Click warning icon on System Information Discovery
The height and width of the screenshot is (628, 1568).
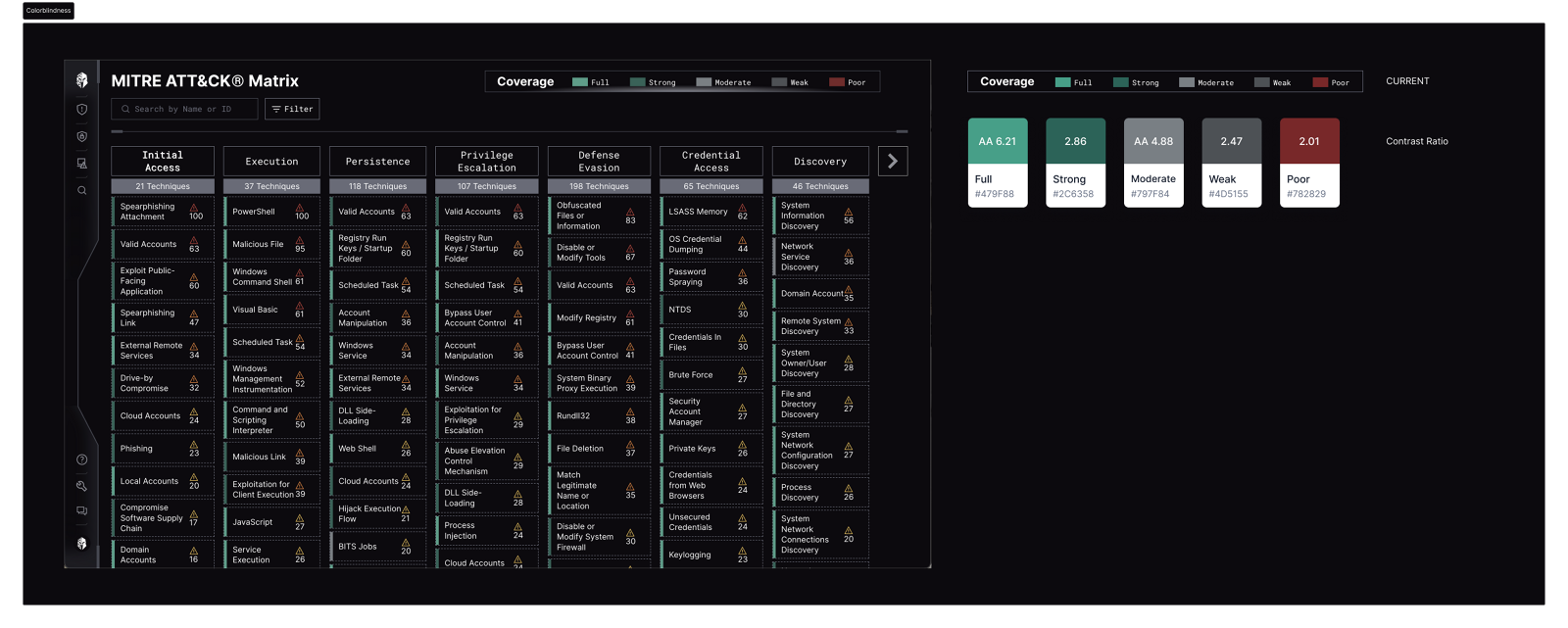click(x=849, y=212)
